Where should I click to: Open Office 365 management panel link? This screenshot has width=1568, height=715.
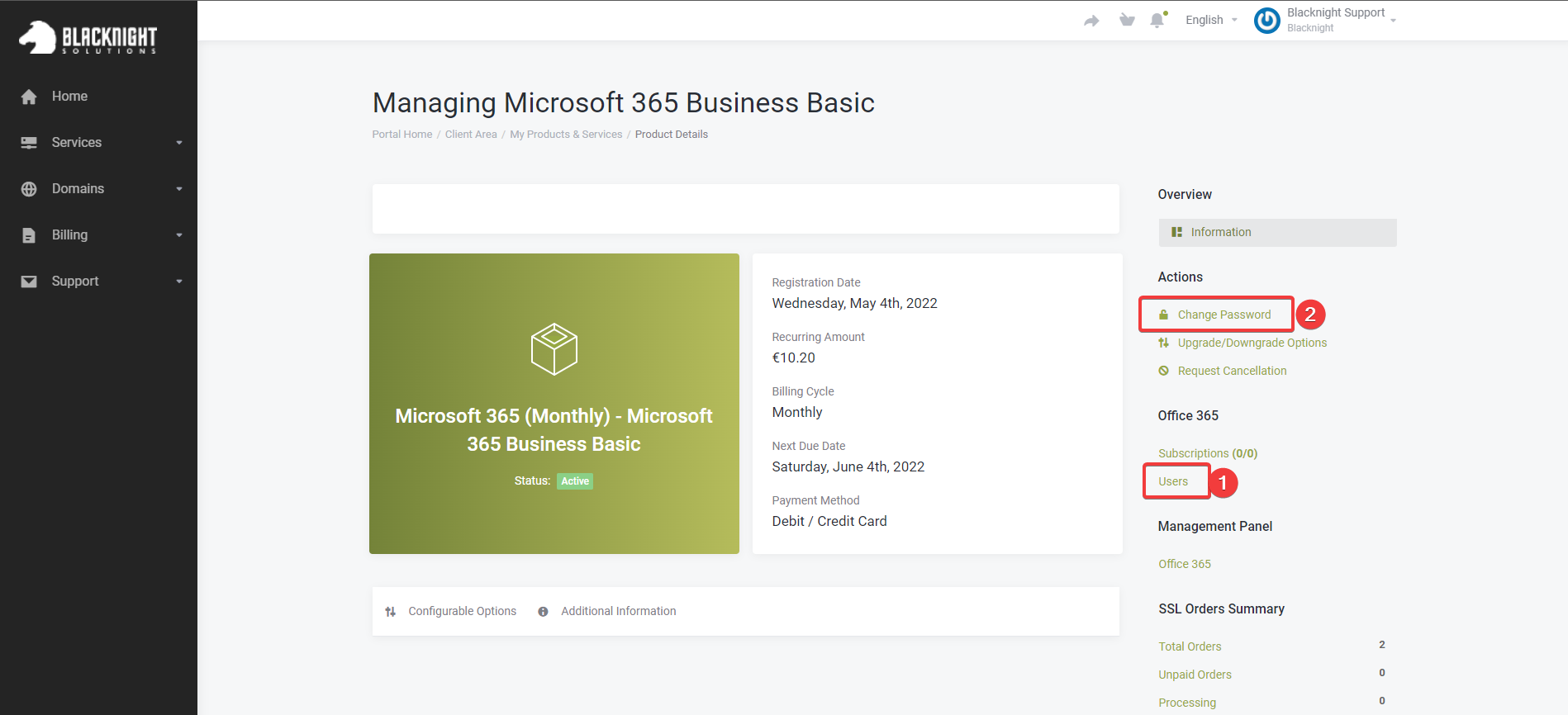1185,564
